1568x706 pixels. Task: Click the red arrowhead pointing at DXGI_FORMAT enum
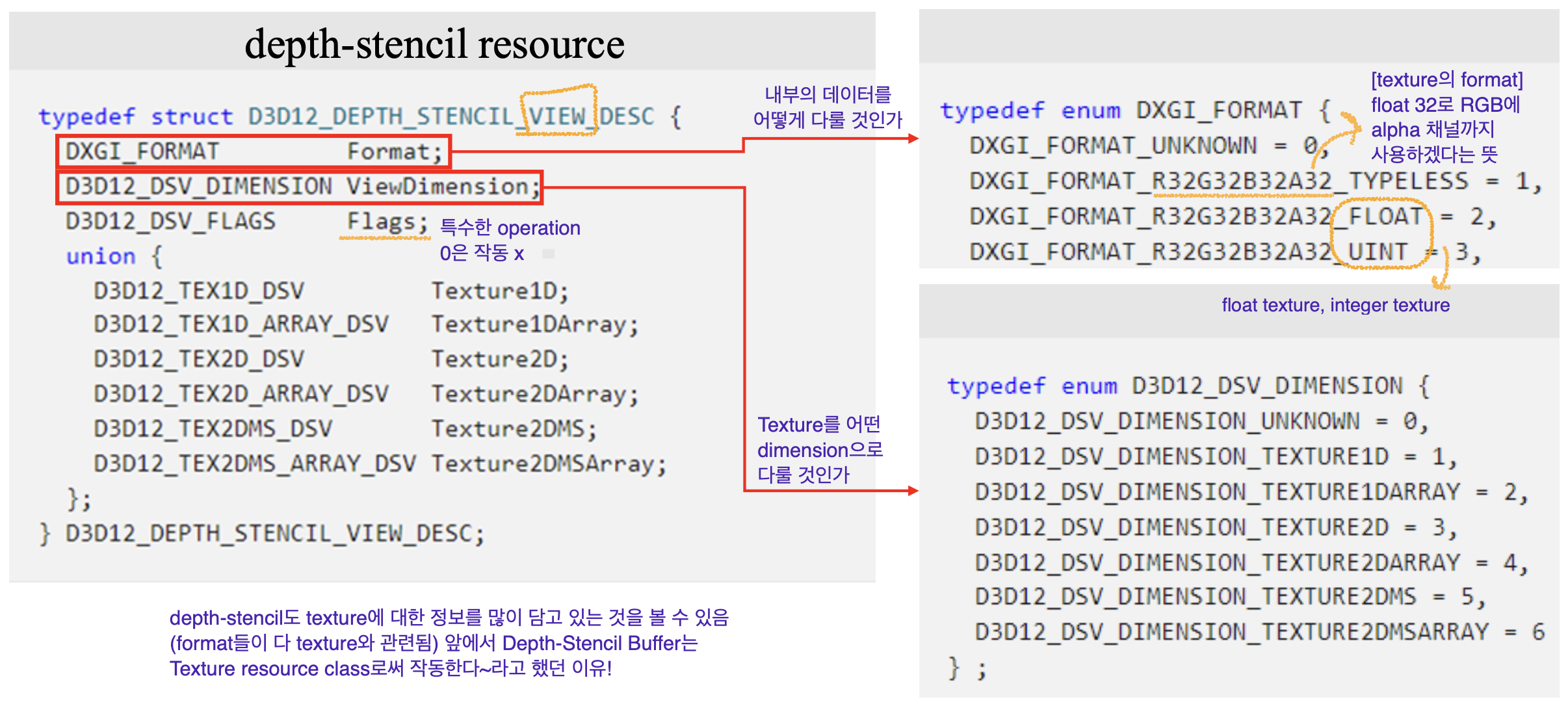point(913,138)
